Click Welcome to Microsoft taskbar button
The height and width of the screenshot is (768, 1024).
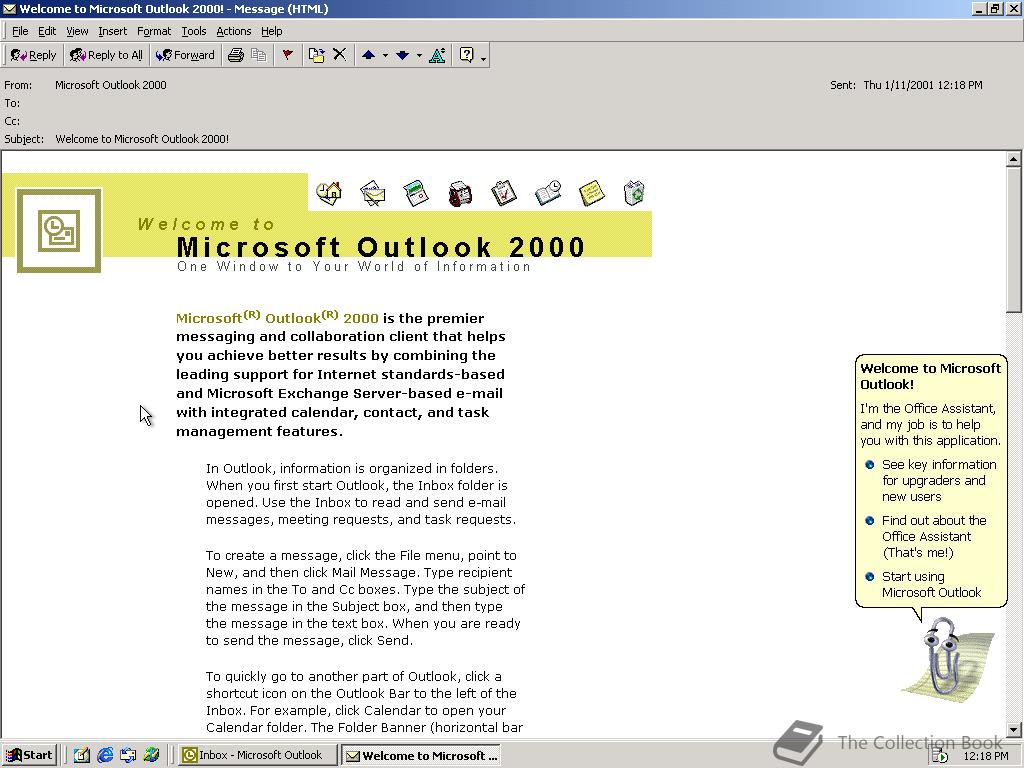point(421,756)
